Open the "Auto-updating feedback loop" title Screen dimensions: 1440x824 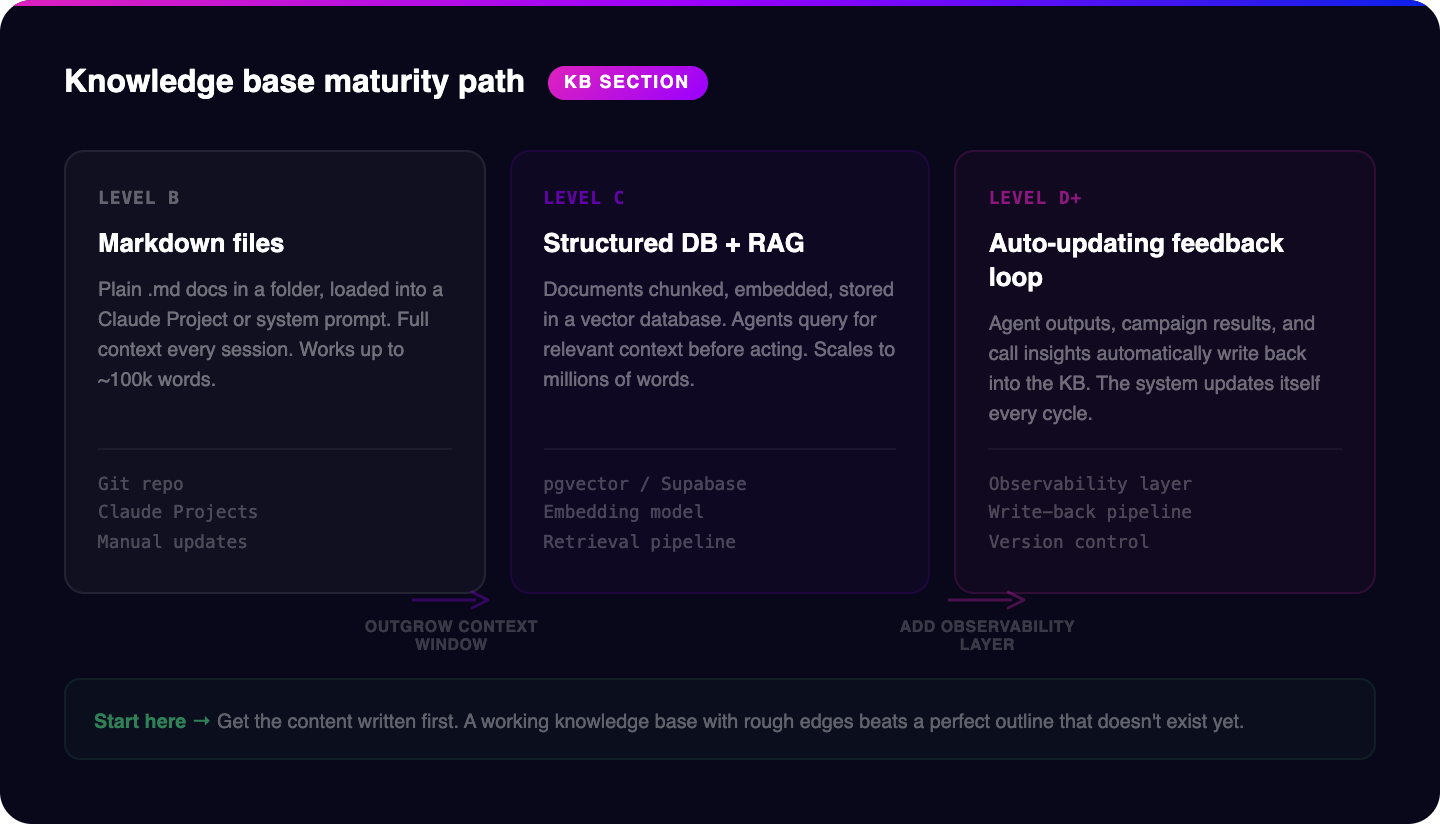click(x=1136, y=260)
